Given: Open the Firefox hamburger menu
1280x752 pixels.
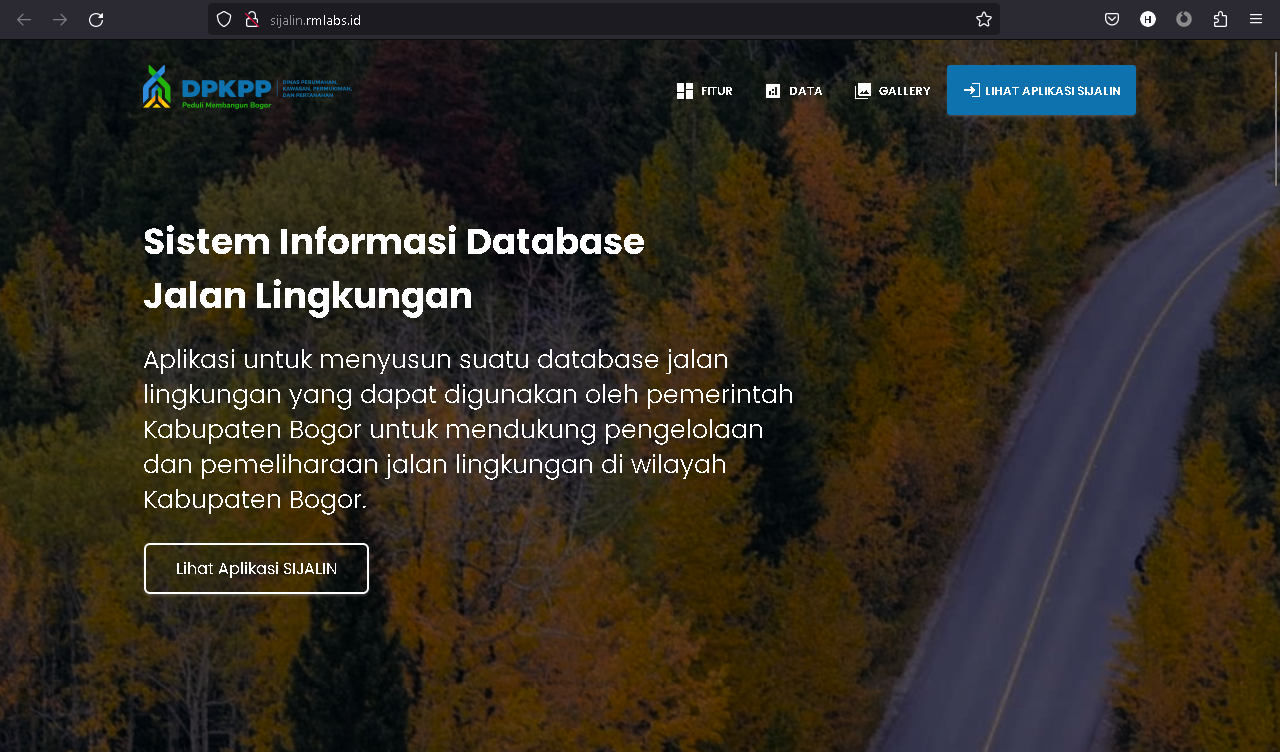Looking at the screenshot, I should tap(1256, 19).
